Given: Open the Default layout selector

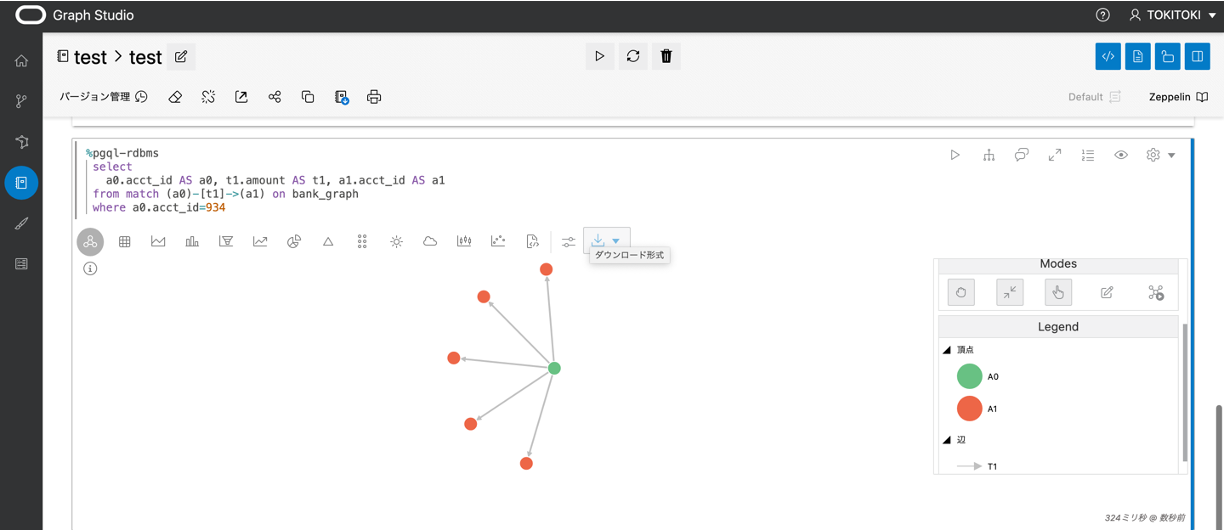Looking at the screenshot, I should [1095, 97].
